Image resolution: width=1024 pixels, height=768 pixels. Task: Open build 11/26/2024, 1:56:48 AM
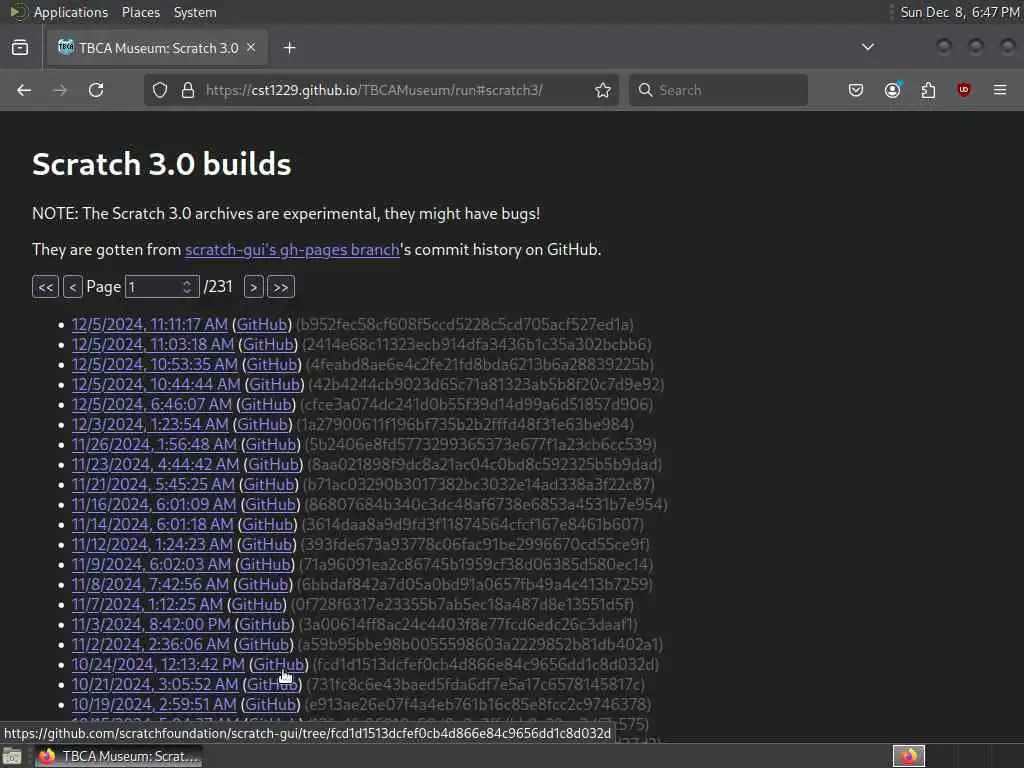tap(154, 444)
